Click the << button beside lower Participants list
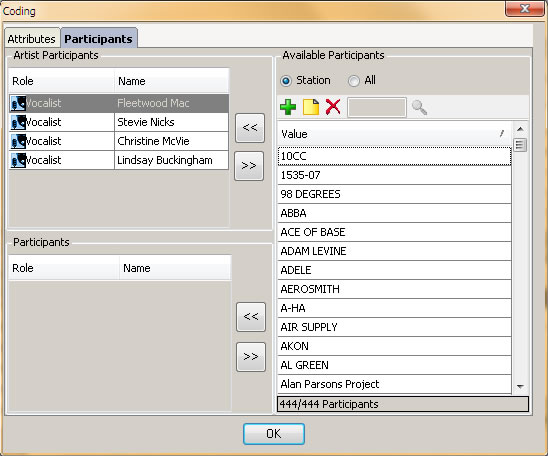The image size is (548, 456). [251, 317]
